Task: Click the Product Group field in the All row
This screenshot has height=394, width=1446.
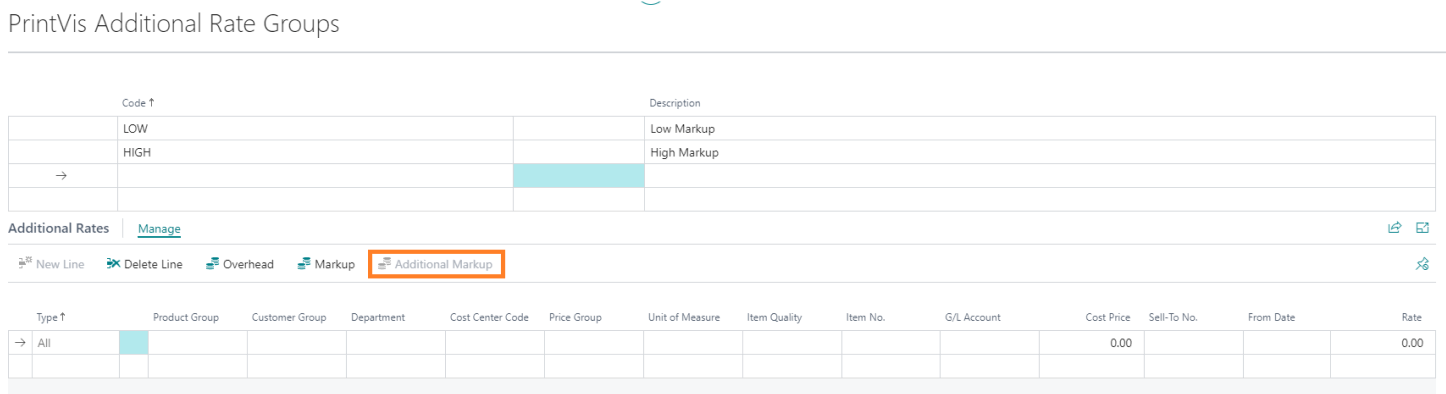Action: (x=198, y=343)
